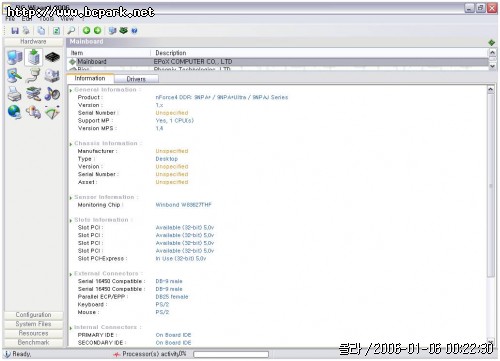
Task: Select the Mainboard row in item list
Action: 278,62
